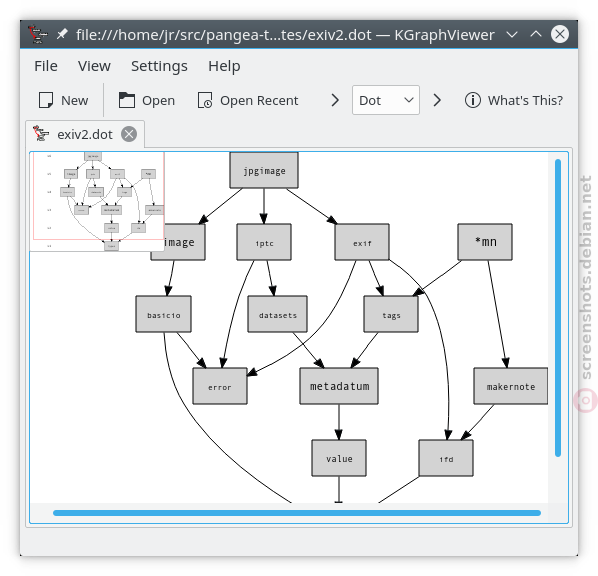
Task: Click the horizontal scrollbar of graph view
Action: click(x=297, y=513)
